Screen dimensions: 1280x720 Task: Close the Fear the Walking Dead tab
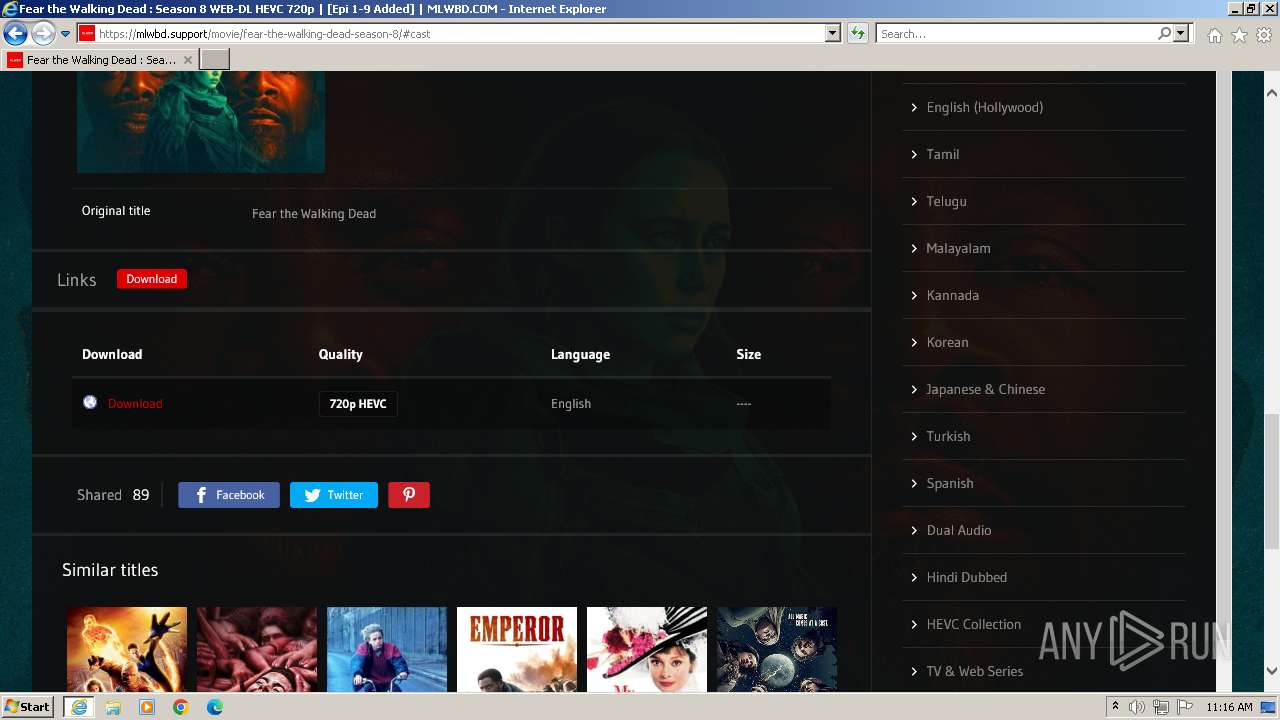coord(188,60)
